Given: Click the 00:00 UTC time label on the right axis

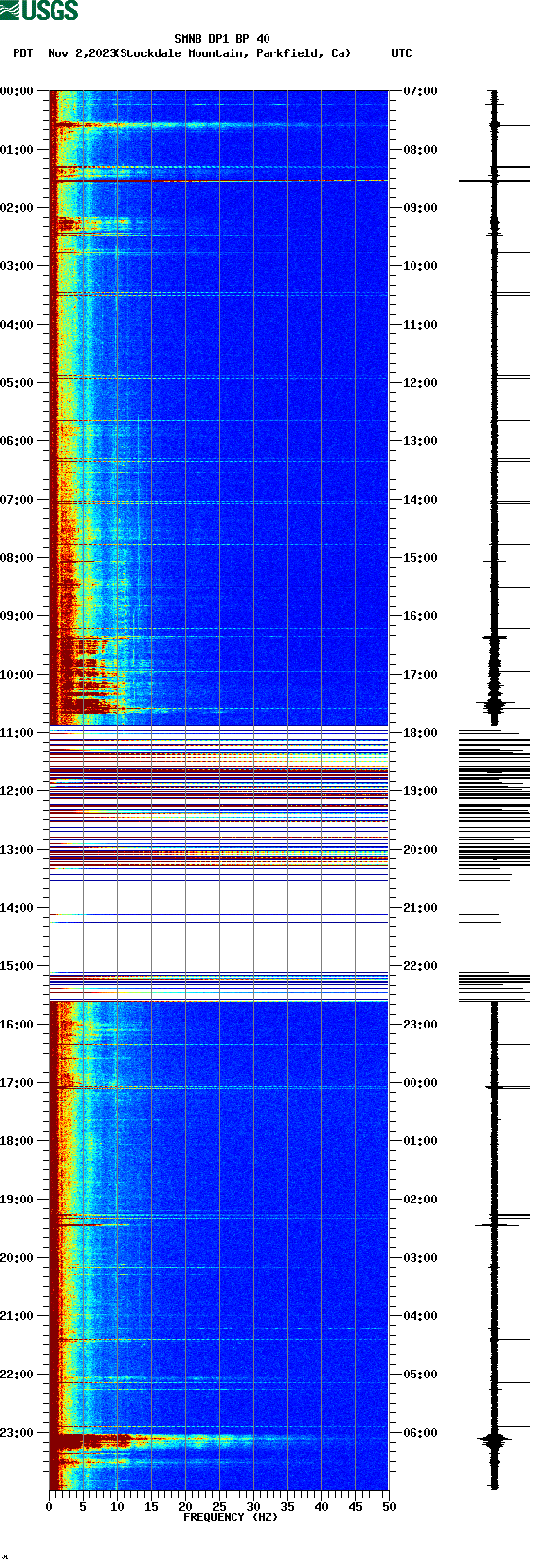Looking at the screenshot, I should coord(419,1083).
